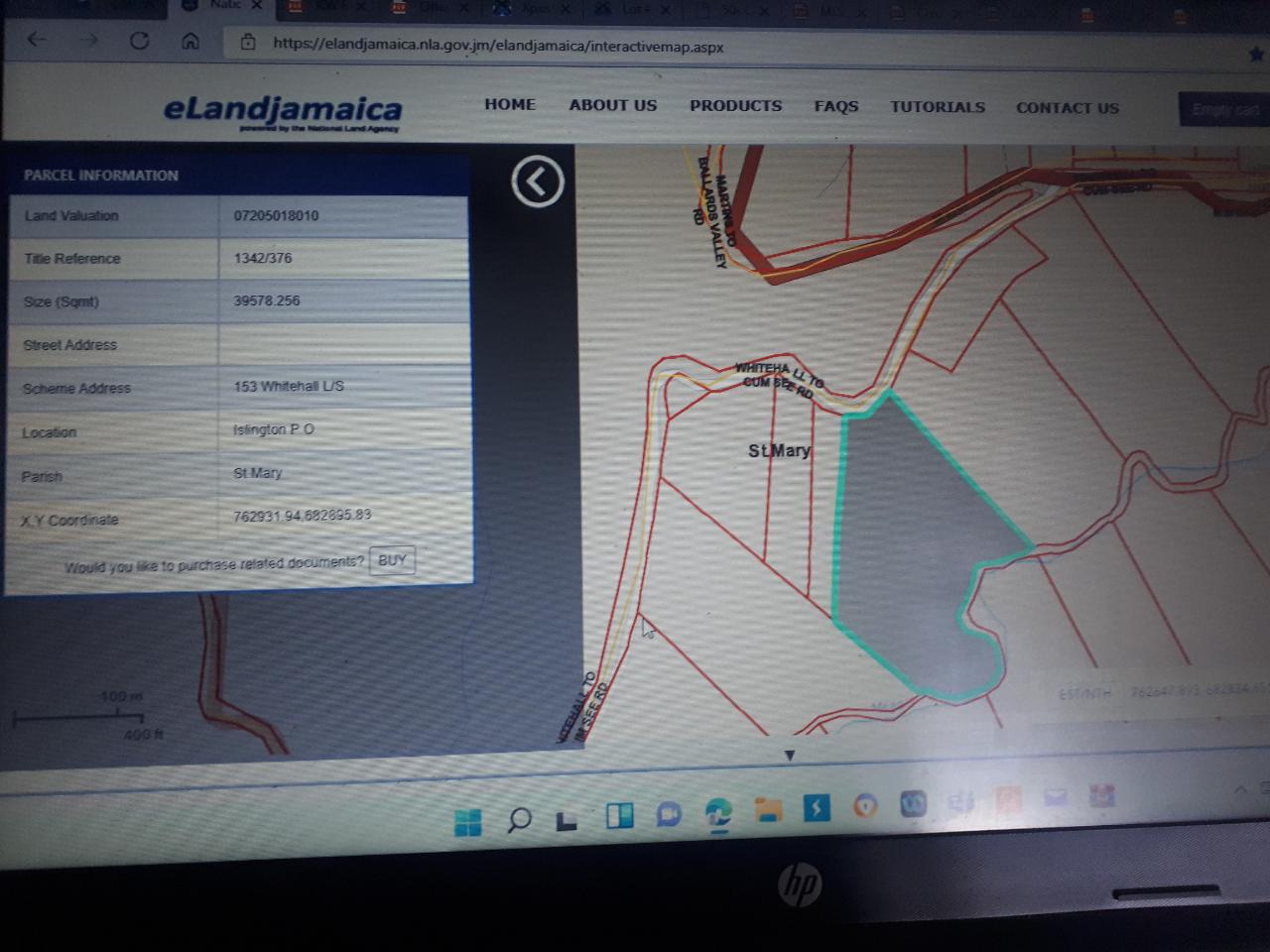Viewport: 1270px width, 952px height.
Task: Click the eLandjamaica logo
Action: point(283,111)
